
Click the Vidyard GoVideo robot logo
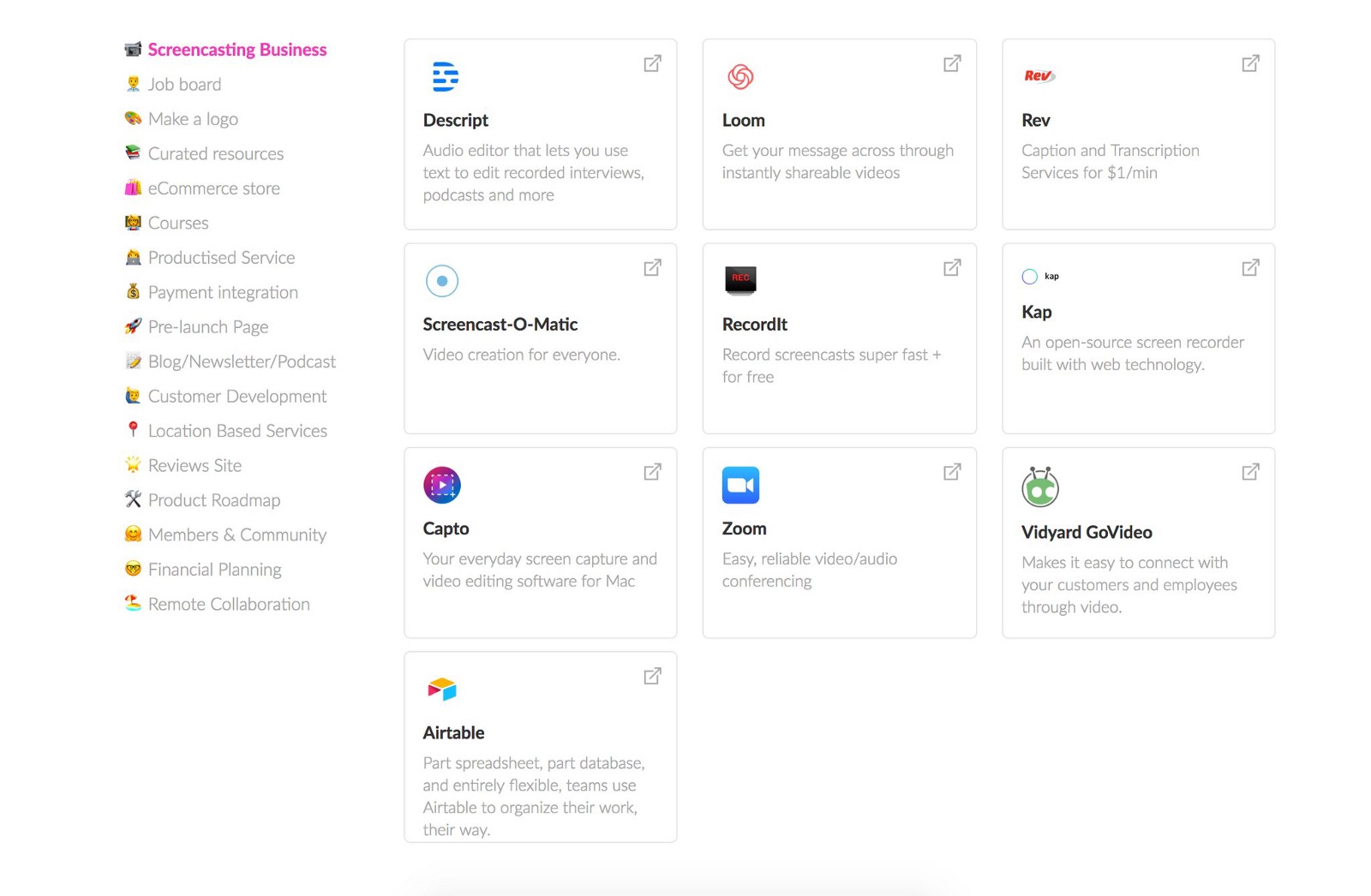point(1040,487)
